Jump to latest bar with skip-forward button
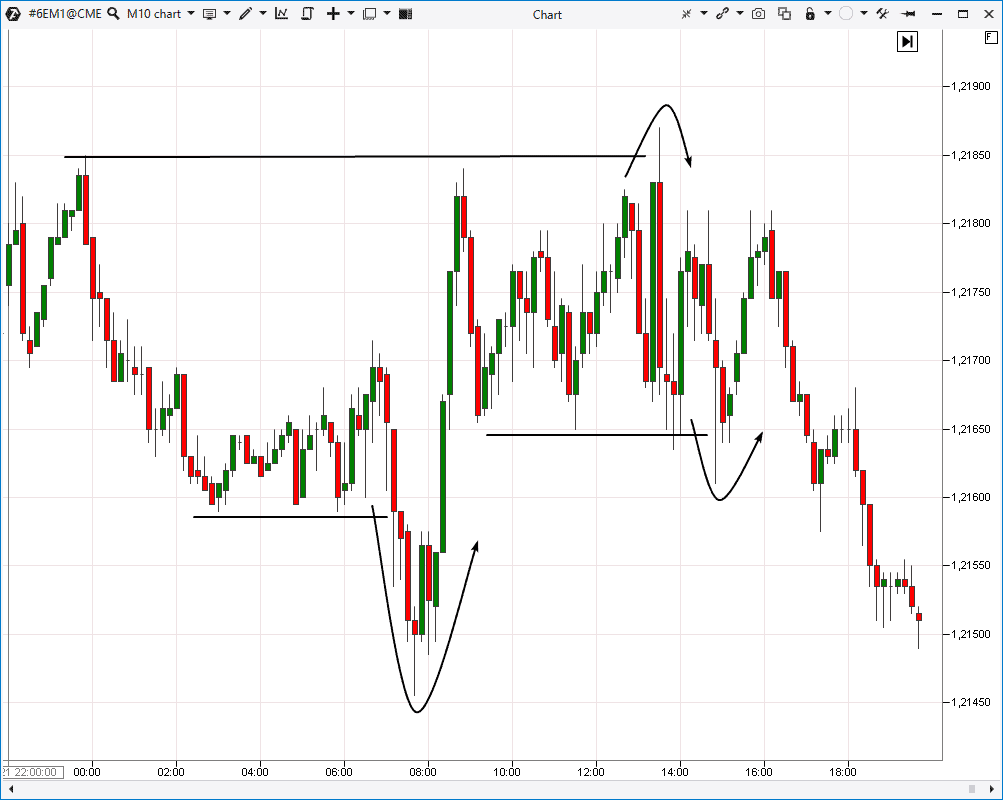Image resolution: width=1003 pixels, height=800 pixels. pos(907,41)
